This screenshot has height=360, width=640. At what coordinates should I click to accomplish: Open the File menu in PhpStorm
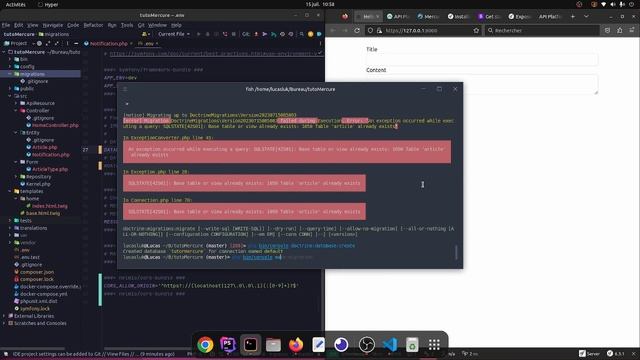click(6, 25)
